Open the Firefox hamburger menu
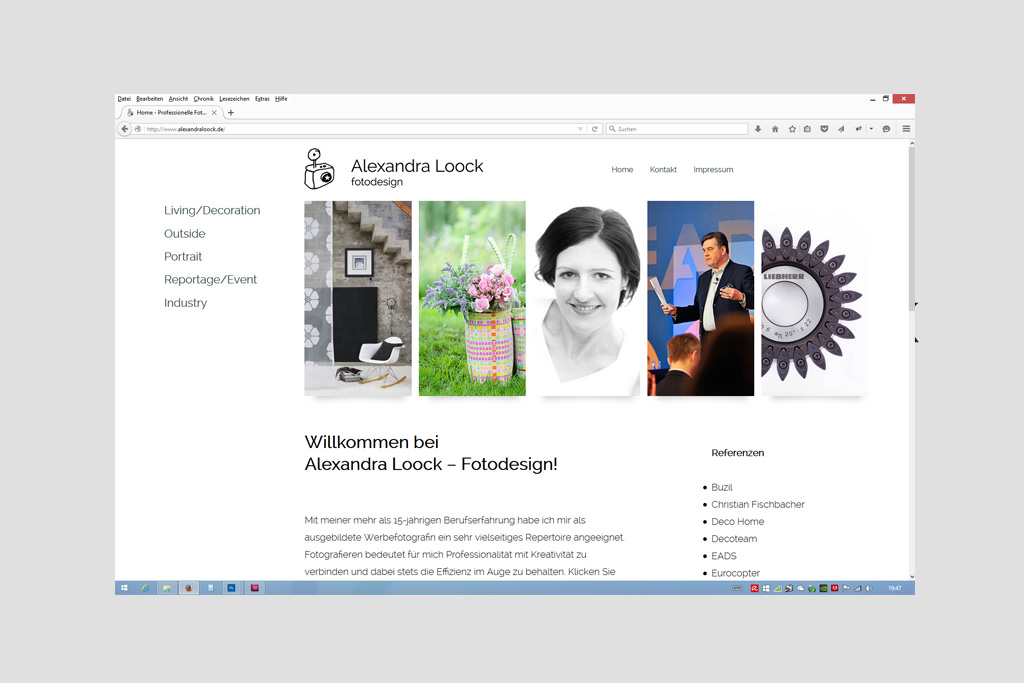 tap(906, 129)
